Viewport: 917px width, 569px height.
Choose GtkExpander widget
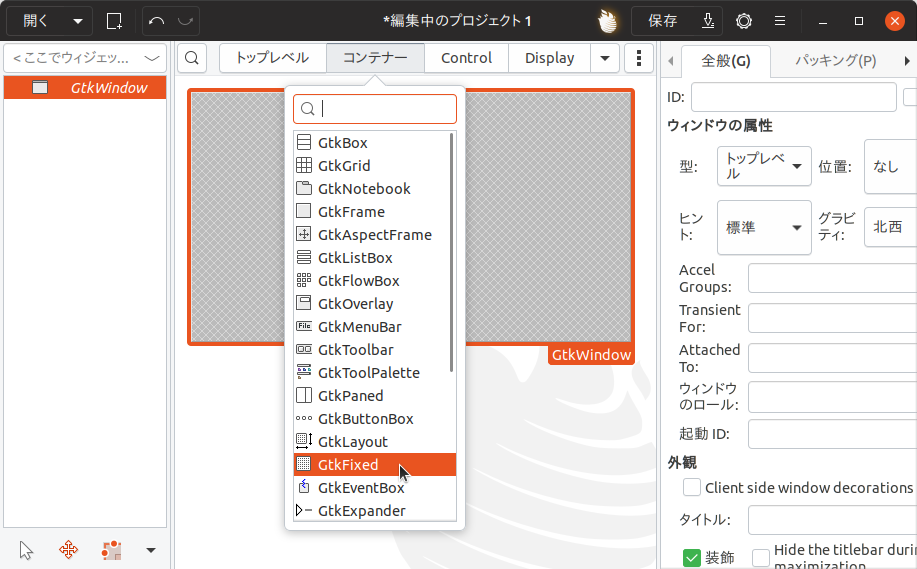tap(374, 511)
